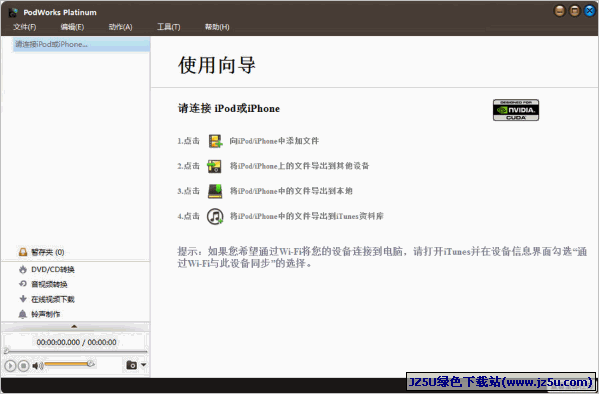Open 在线视频下载 tool
599x394 pixels.
[x=53, y=299]
